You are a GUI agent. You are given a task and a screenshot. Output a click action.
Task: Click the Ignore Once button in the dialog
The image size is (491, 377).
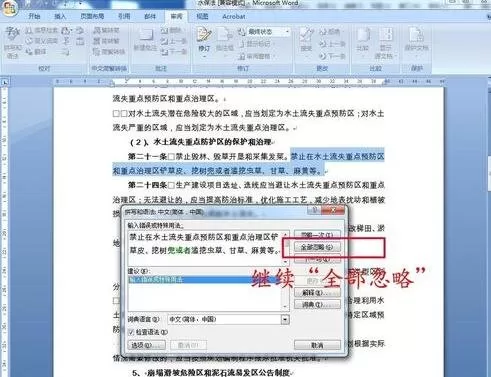(x=317, y=235)
